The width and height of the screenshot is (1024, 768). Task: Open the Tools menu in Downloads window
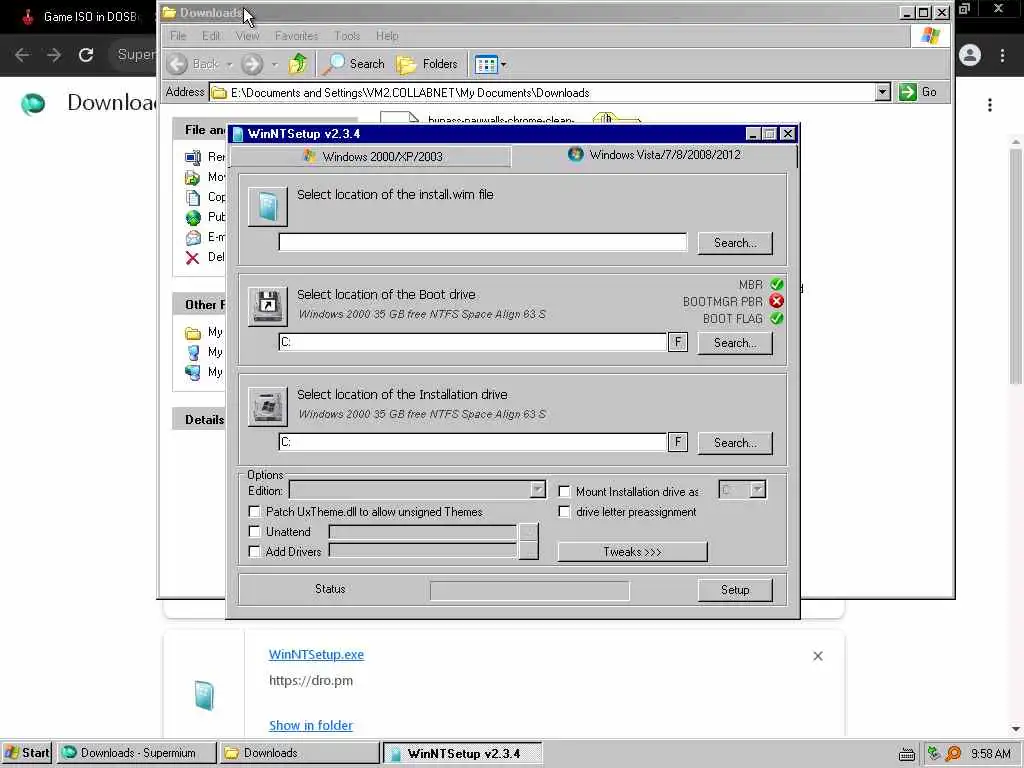347,36
